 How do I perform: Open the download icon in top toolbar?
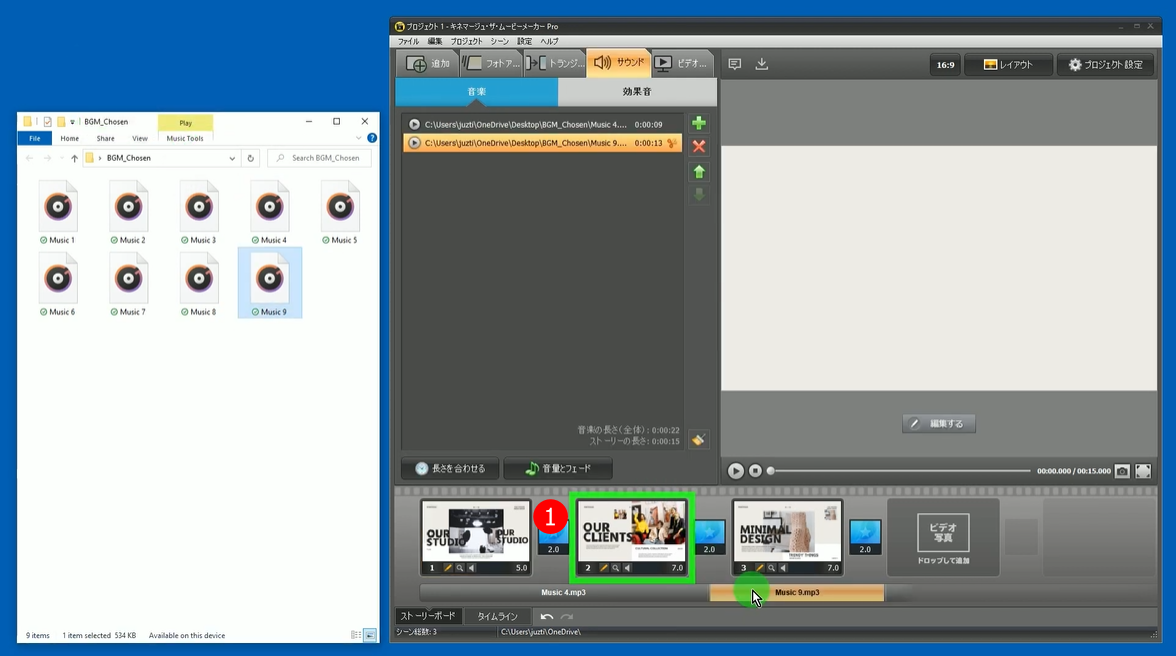click(x=762, y=64)
